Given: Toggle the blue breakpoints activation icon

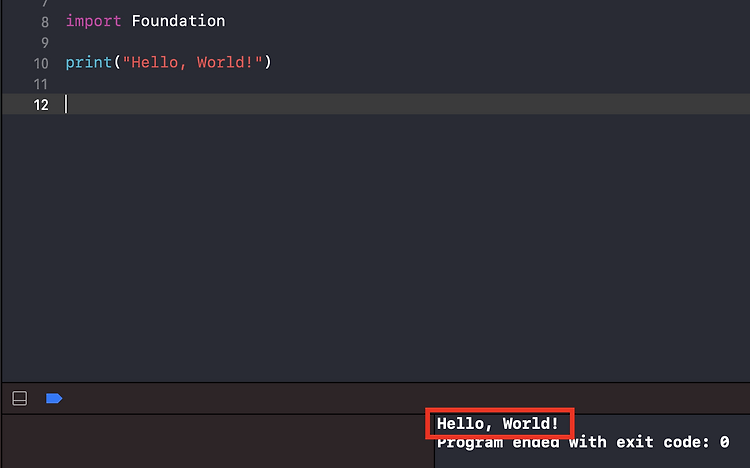Looking at the screenshot, I should [54, 398].
